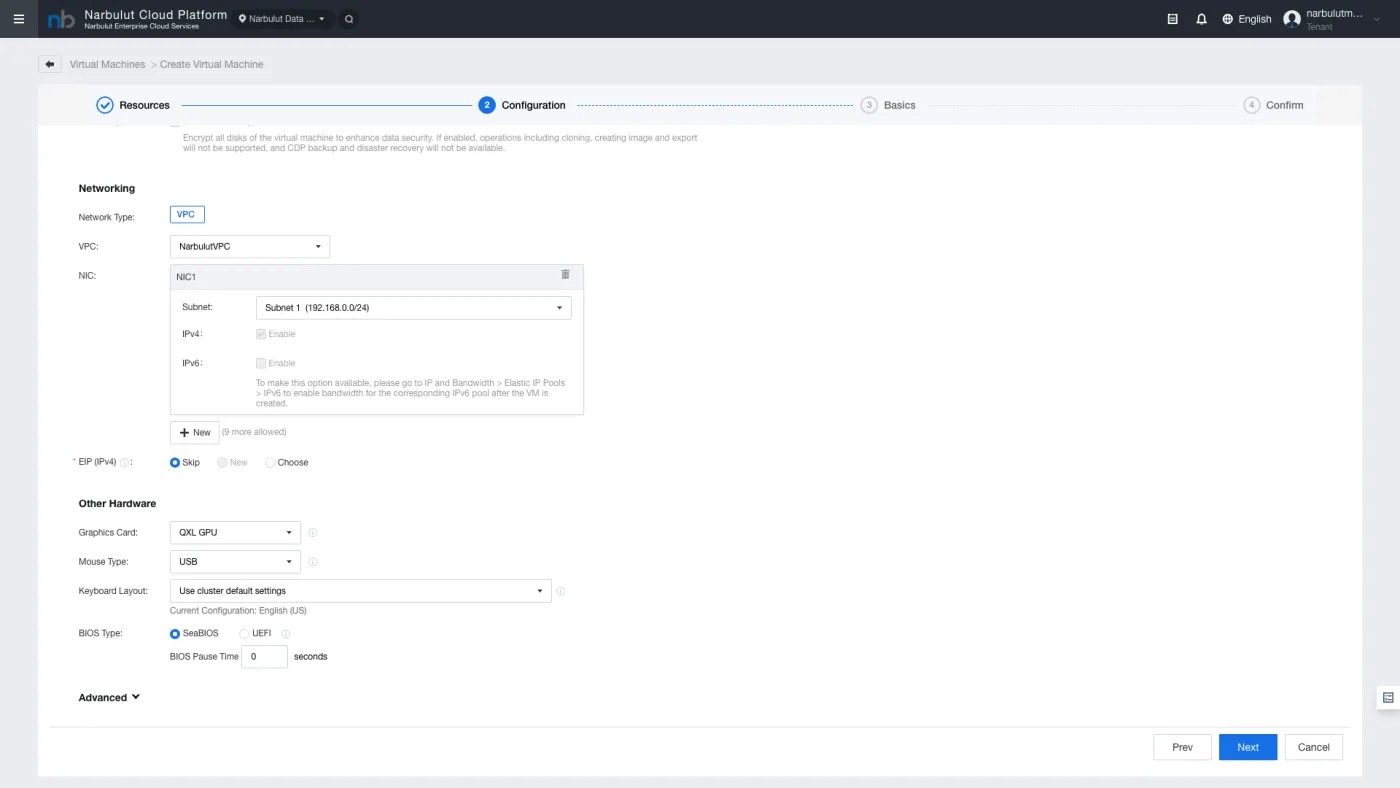Open the Keyboard Layout dropdown
This screenshot has width=1400, height=788.
(360, 591)
